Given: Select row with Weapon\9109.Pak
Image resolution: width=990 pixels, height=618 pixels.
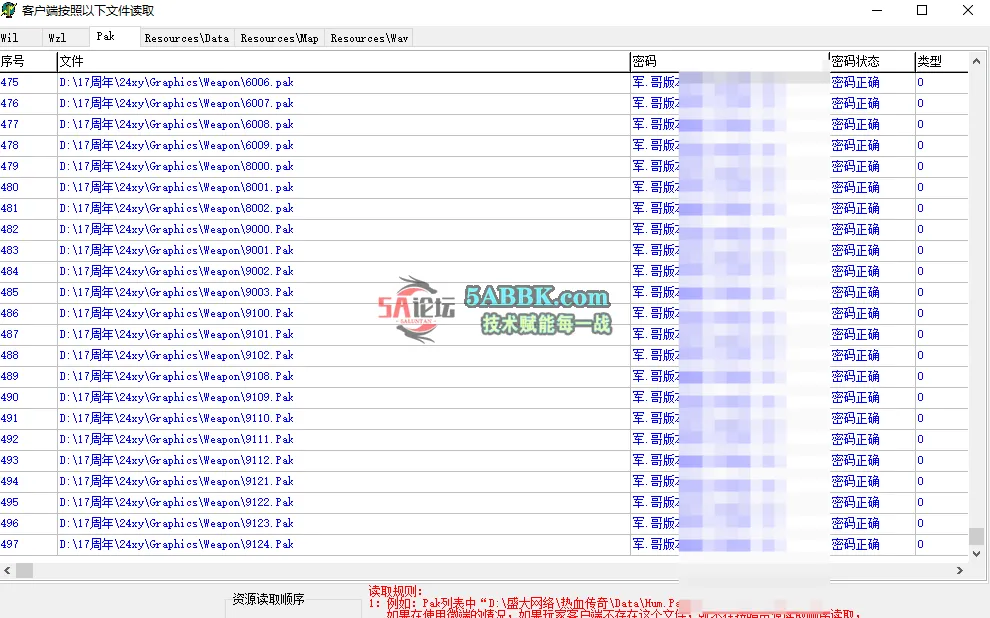Looking at the screenshot, I should [484, 397].
